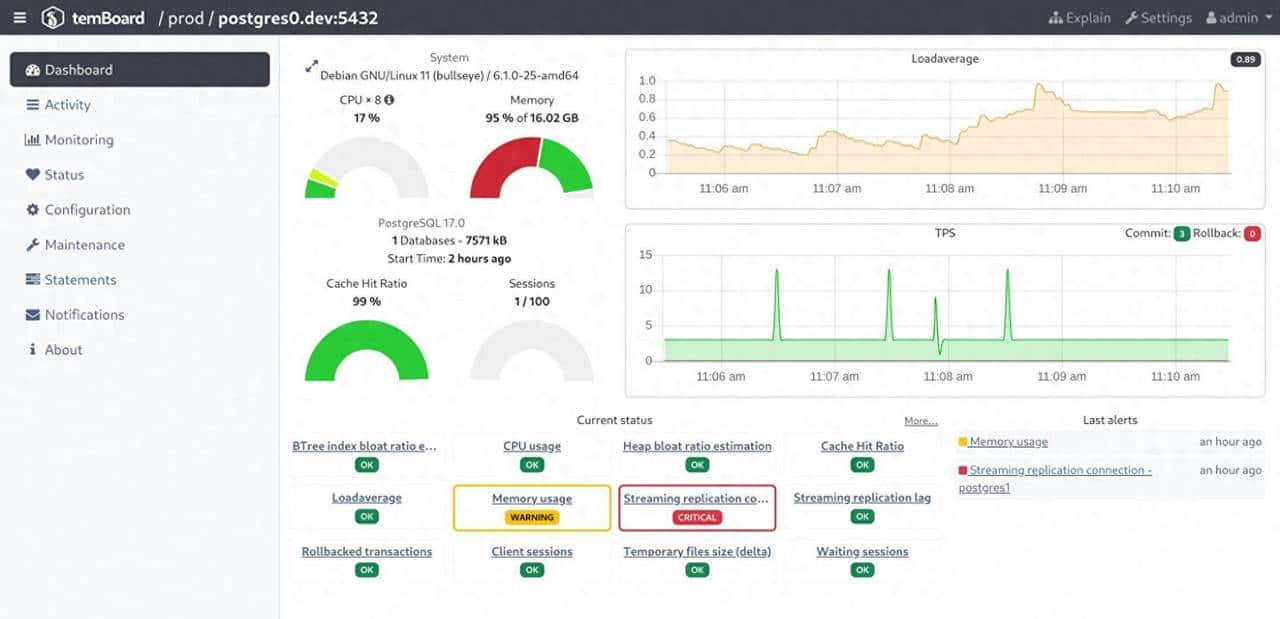This screenshot has height=619, width=1280.
Task: Open the CRITICAL Streaming replication connection status
Action: point(696,499)
